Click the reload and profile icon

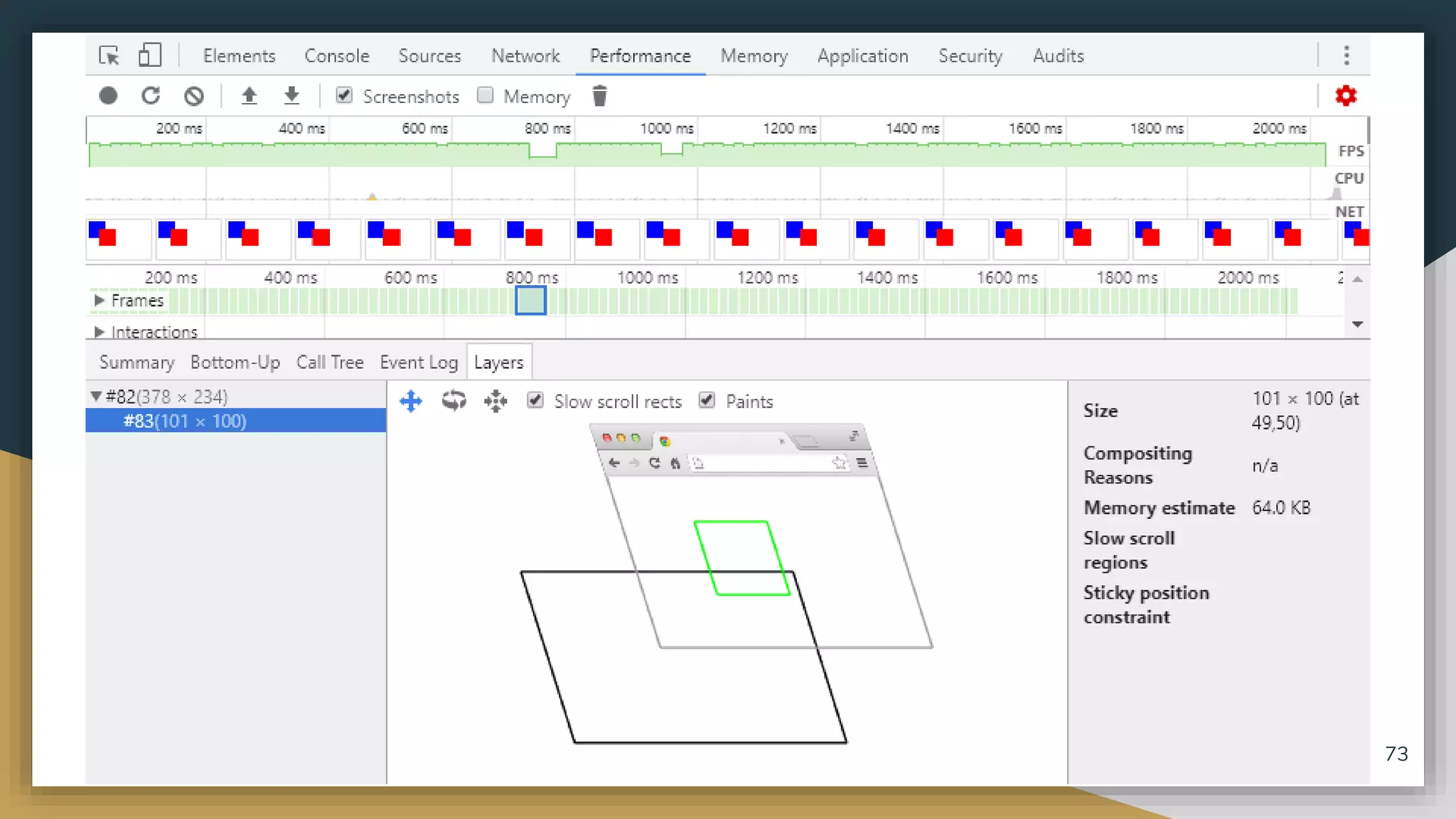point(151,96)
